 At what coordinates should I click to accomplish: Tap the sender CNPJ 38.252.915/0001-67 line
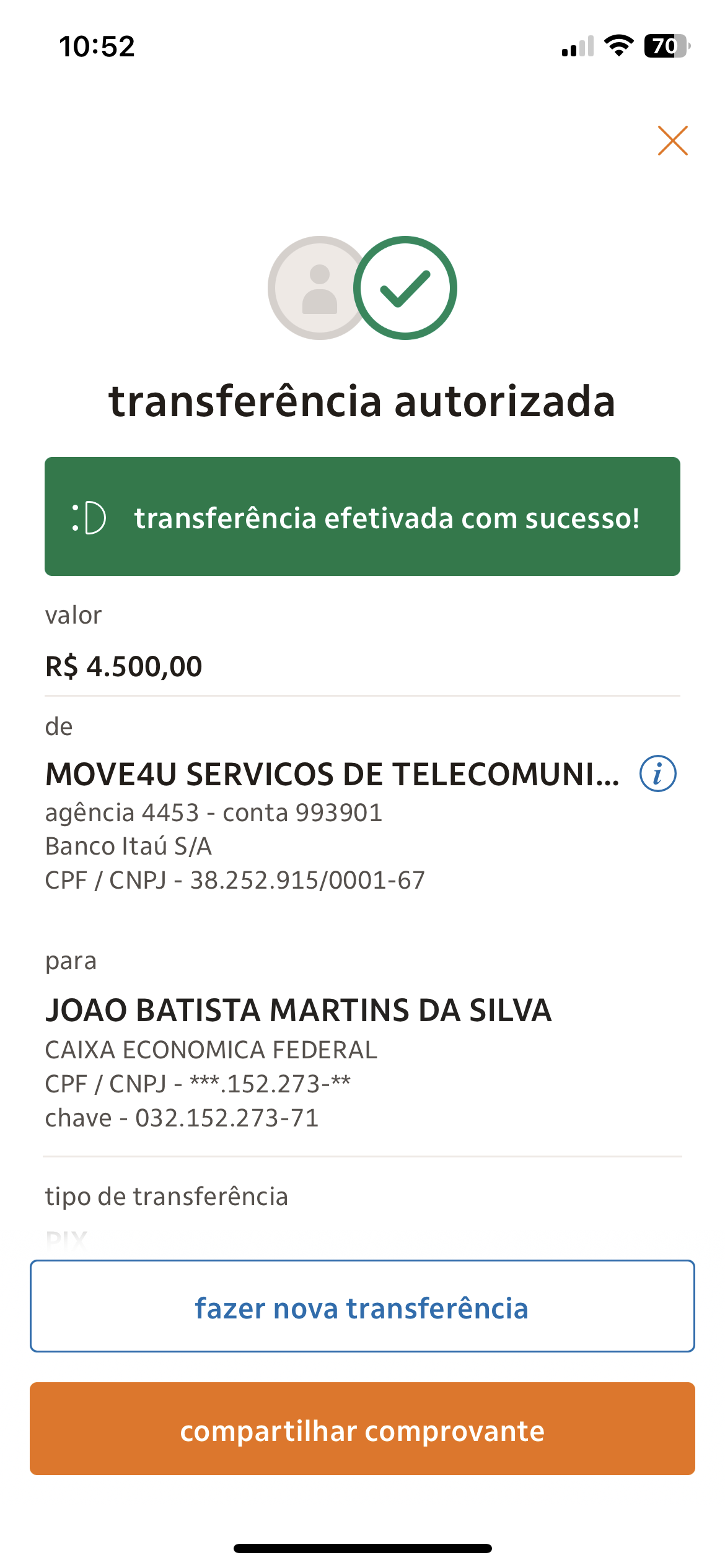pos(235,880)
